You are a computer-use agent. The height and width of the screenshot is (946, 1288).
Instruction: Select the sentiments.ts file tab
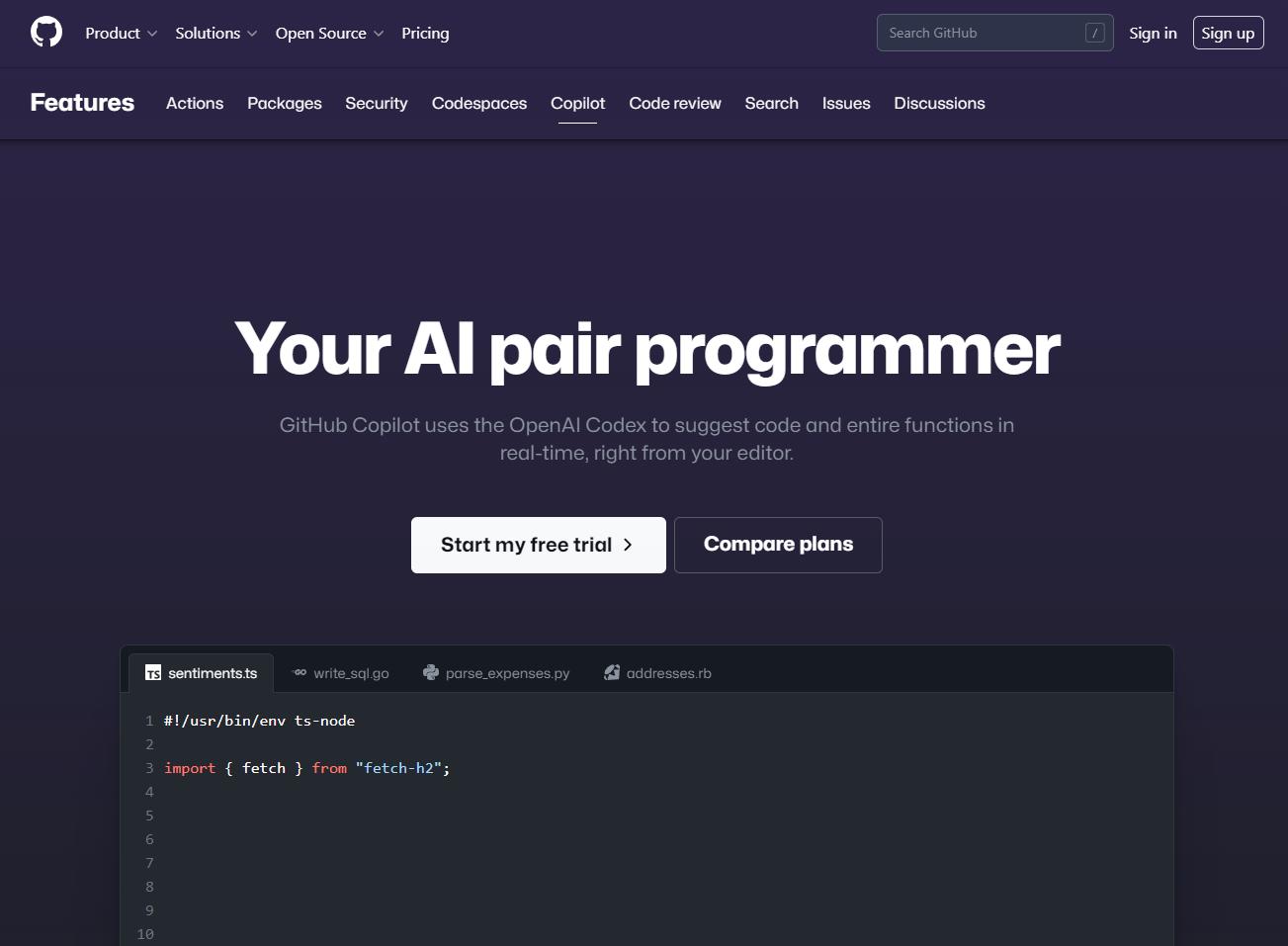[x=201, y=673]
